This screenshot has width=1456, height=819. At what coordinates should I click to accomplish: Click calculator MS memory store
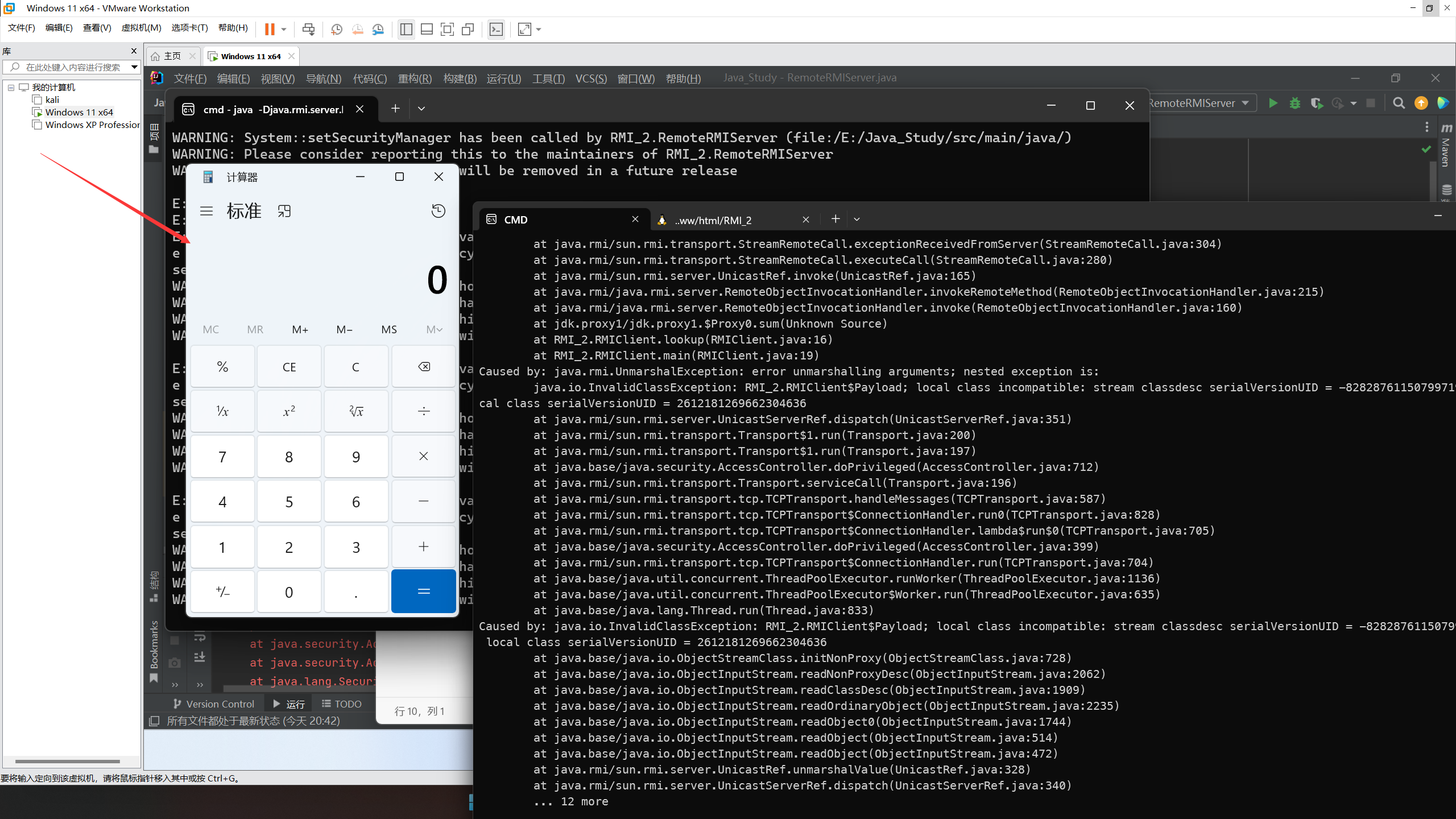coord(389,329)
